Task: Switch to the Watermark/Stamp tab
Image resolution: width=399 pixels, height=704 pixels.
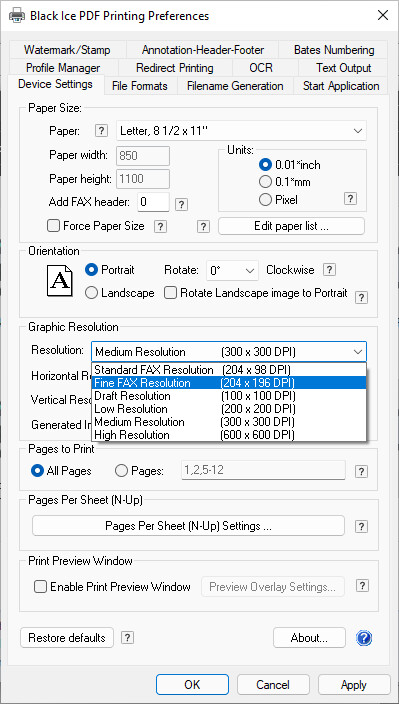Action: pos(67,50)
